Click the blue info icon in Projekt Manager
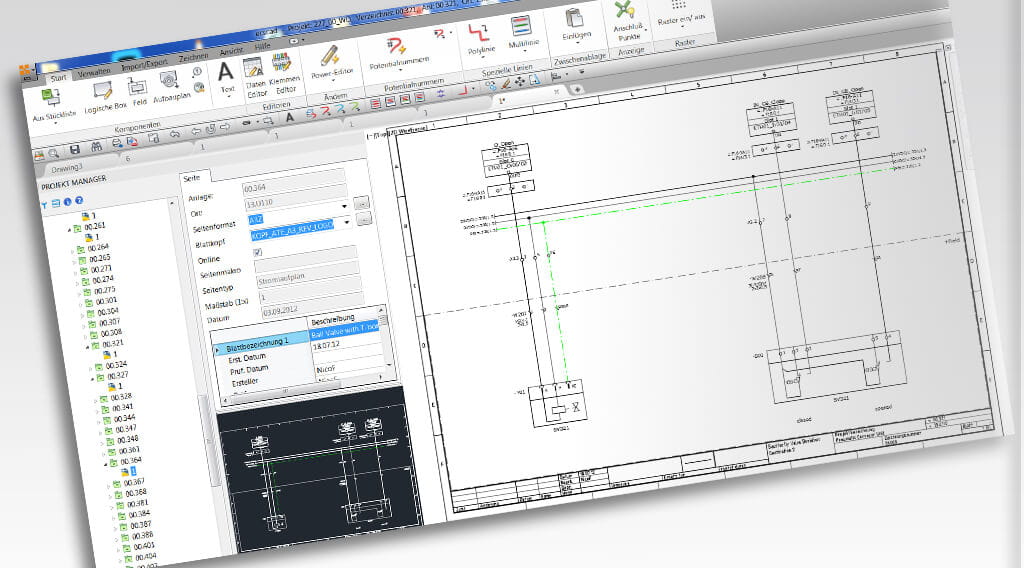This screenshot has width=1024, height=568. [67, 202]
